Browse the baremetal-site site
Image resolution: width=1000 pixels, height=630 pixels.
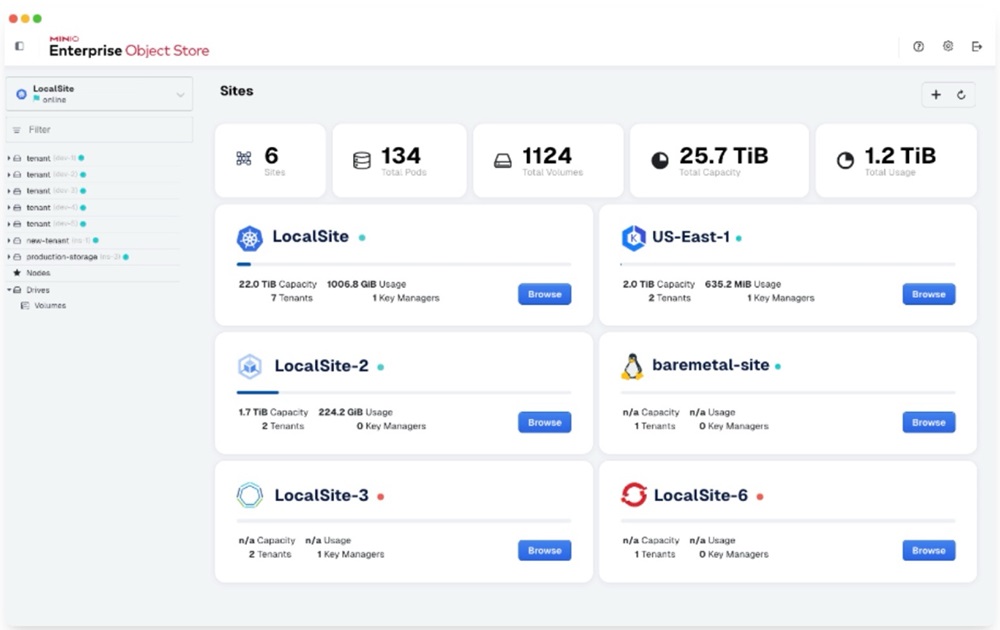coord(929,422)
